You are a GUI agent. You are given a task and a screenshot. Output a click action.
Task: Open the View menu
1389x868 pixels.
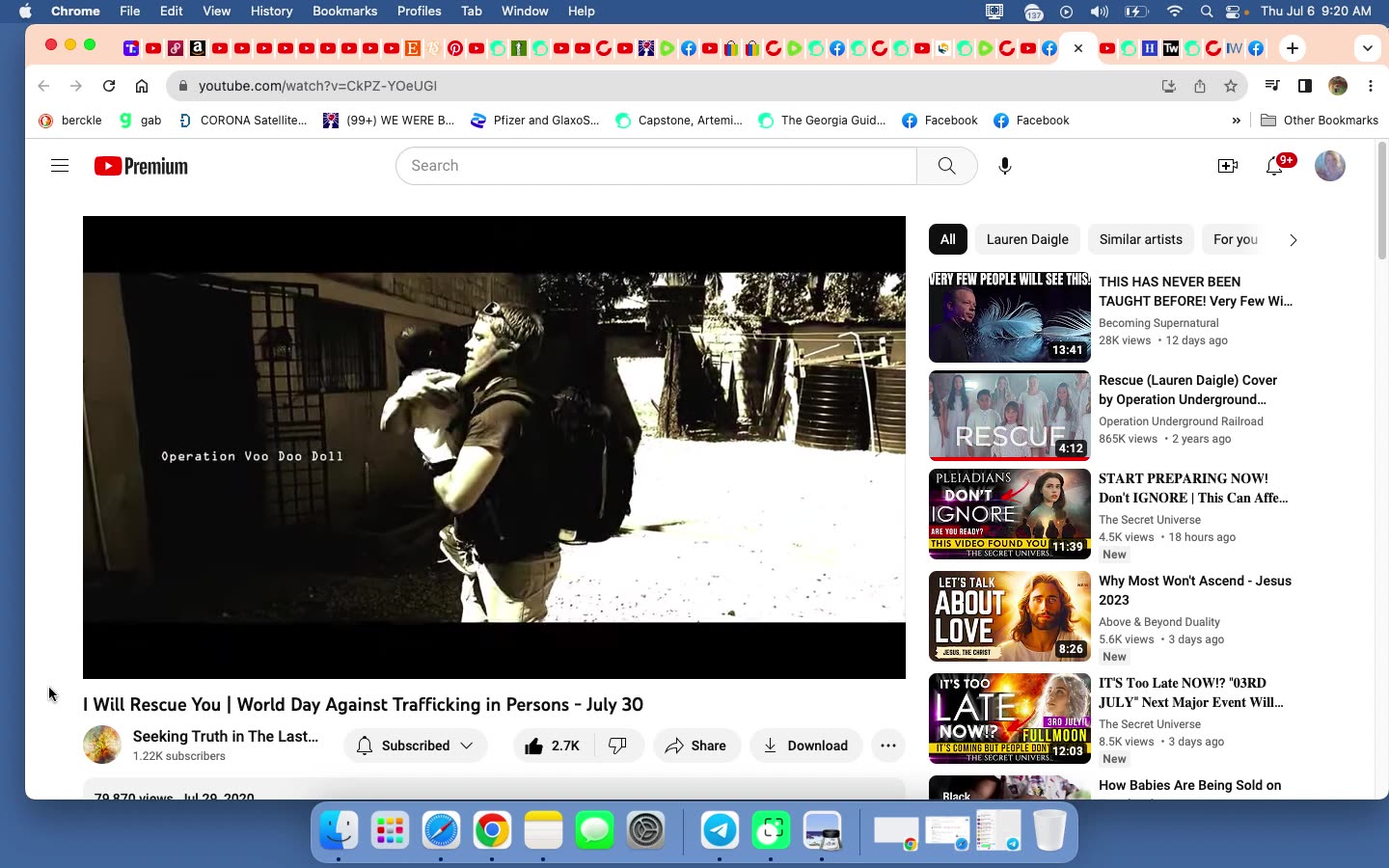tap(216, 12)
